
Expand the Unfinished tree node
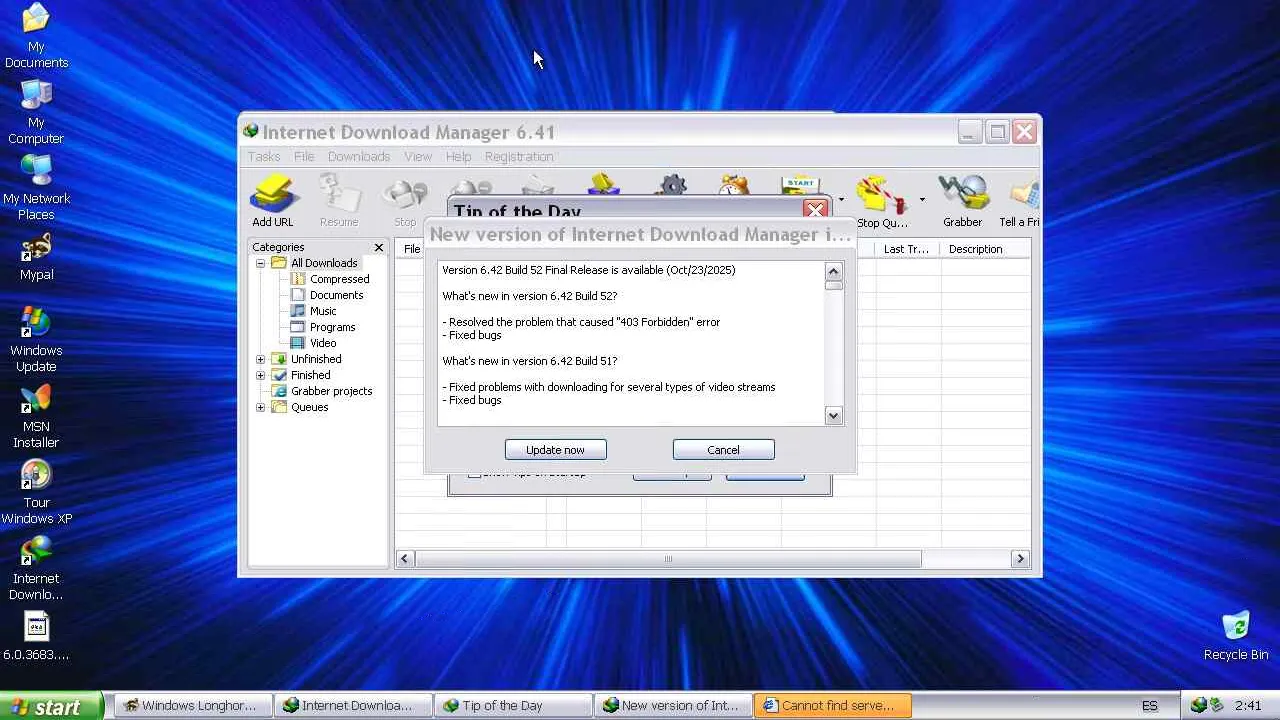click(260, 359)
